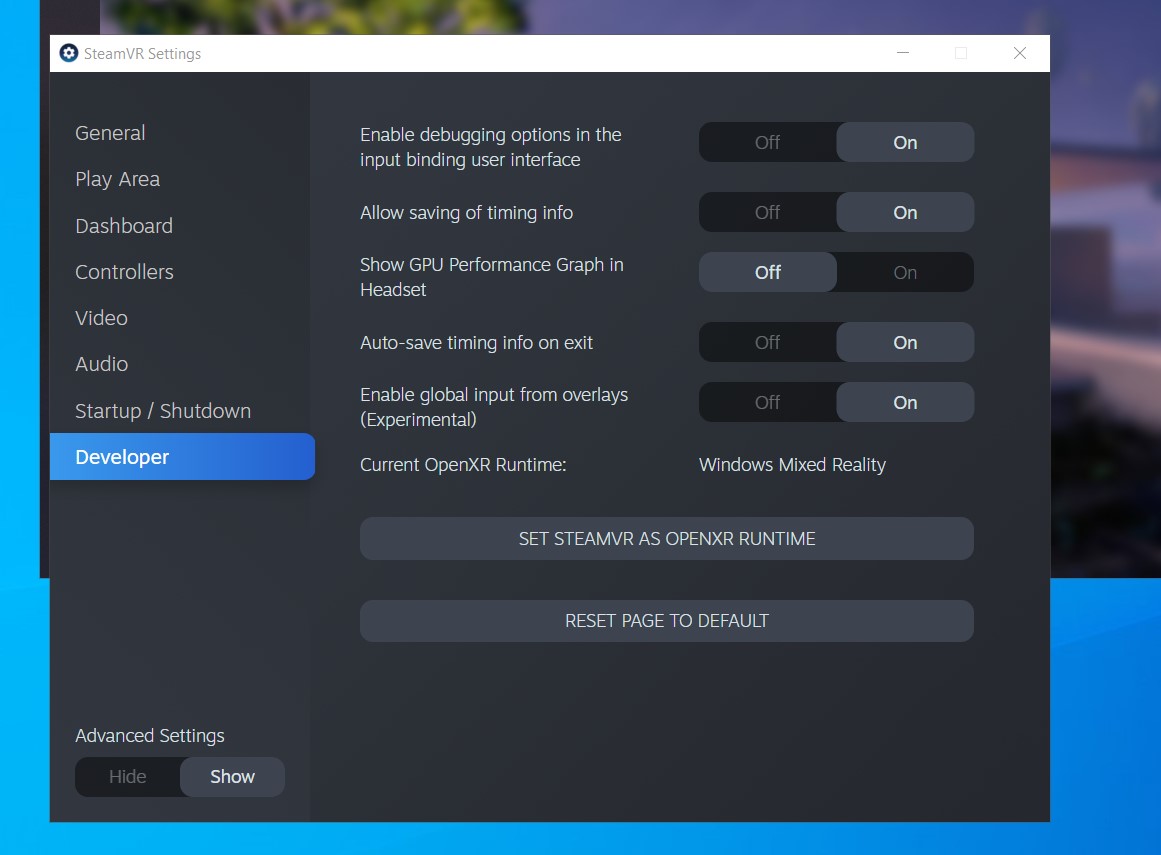The height and width of the screenshot is (855, 1161).
Task: Turn off input binding debugging options
Action: pos(767,143)
